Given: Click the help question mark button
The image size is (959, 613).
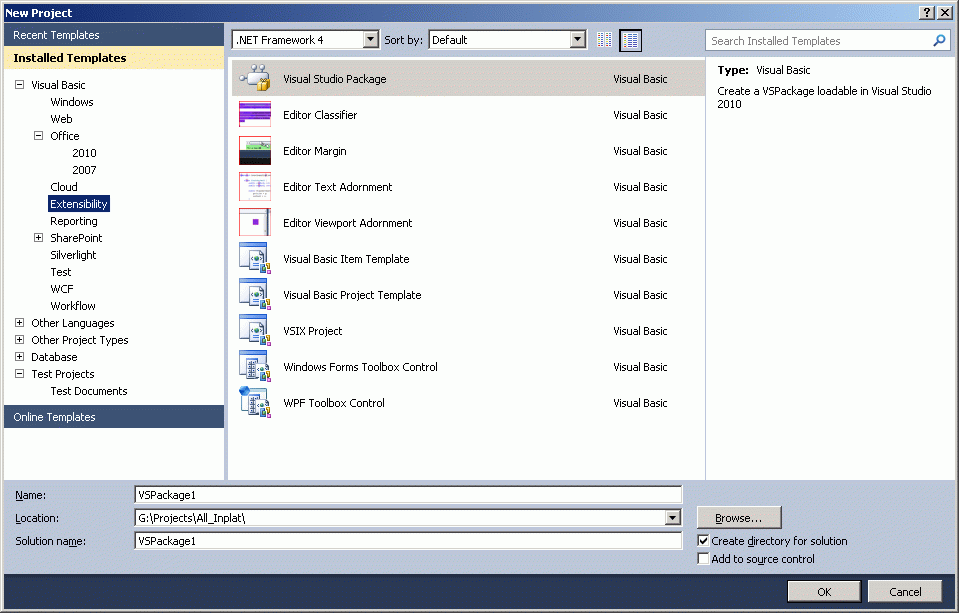Looking at the screenshot, I should (927, 13).
